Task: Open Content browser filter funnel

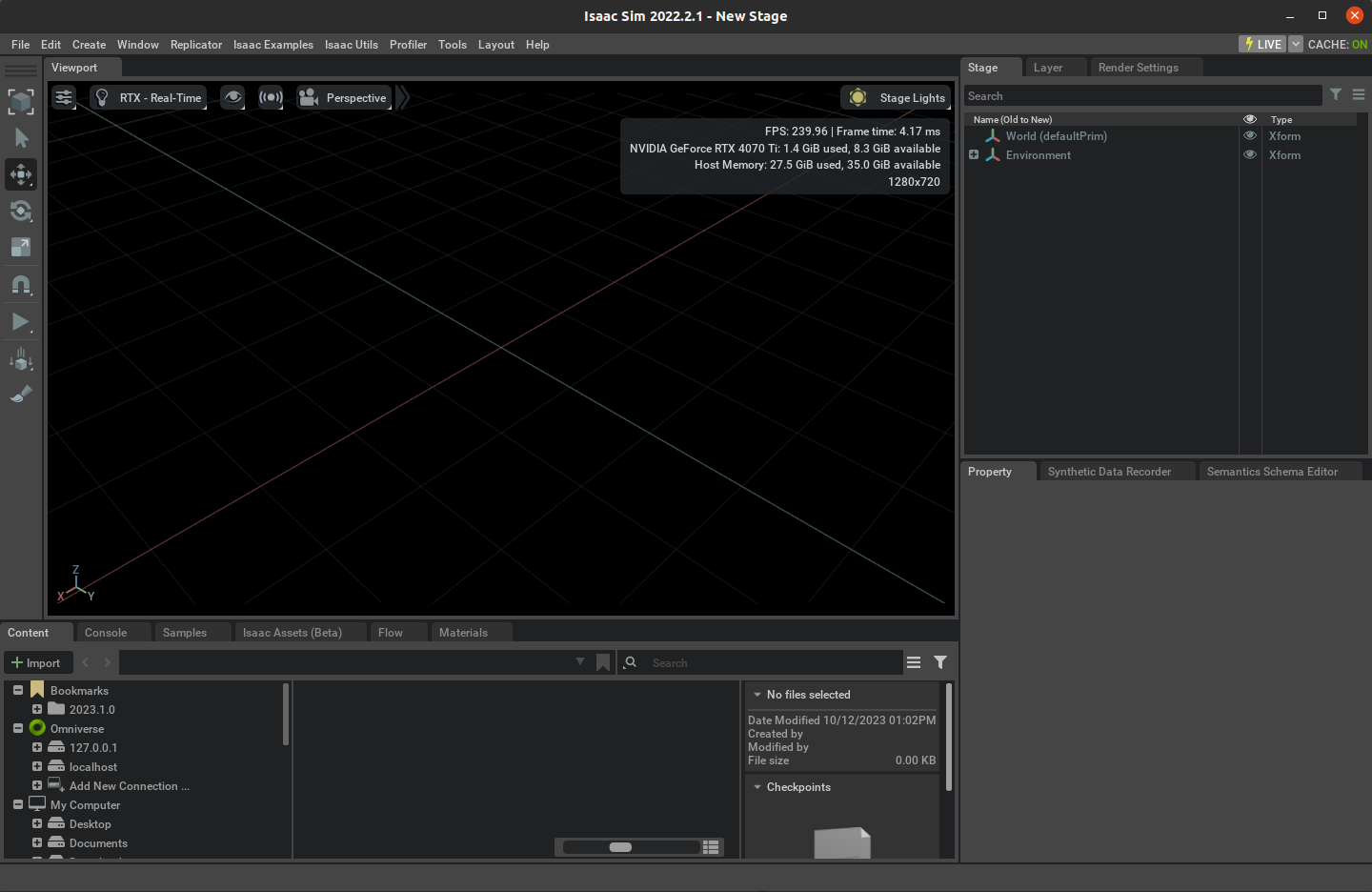Action: (x=940, y=662)
